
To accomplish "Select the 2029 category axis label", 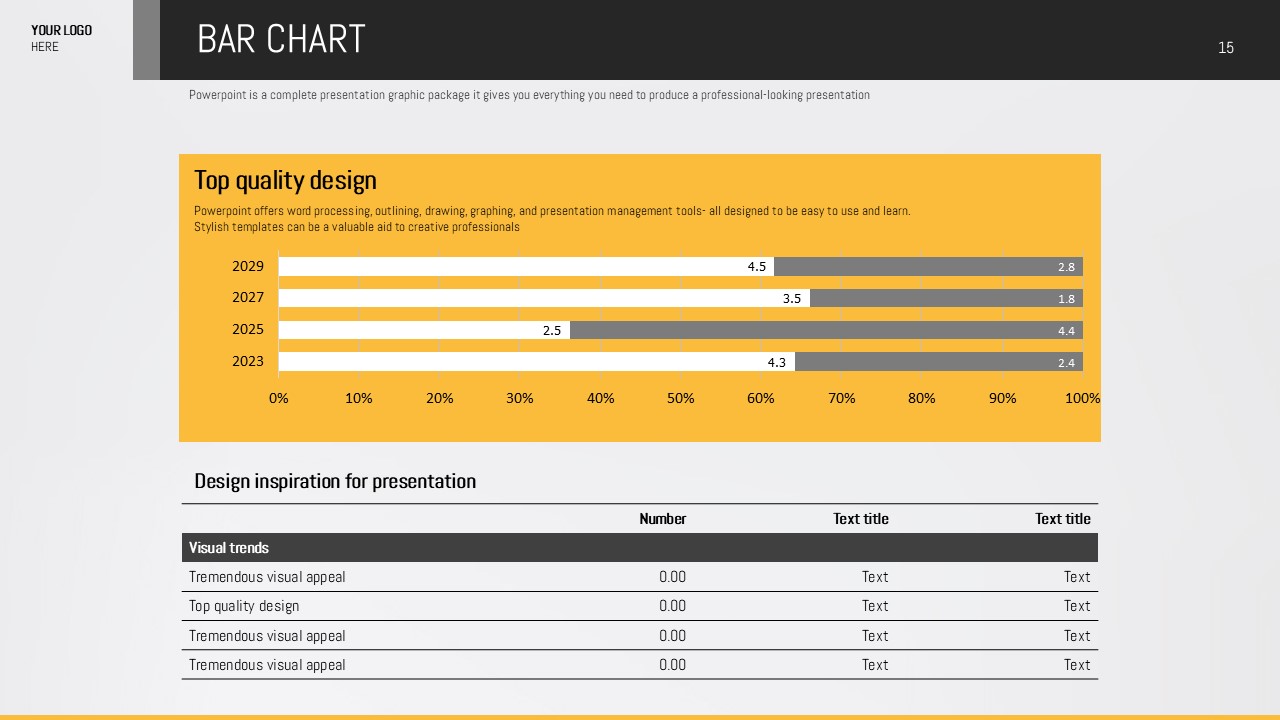I will pyautogui.click(x=248, y=266).
